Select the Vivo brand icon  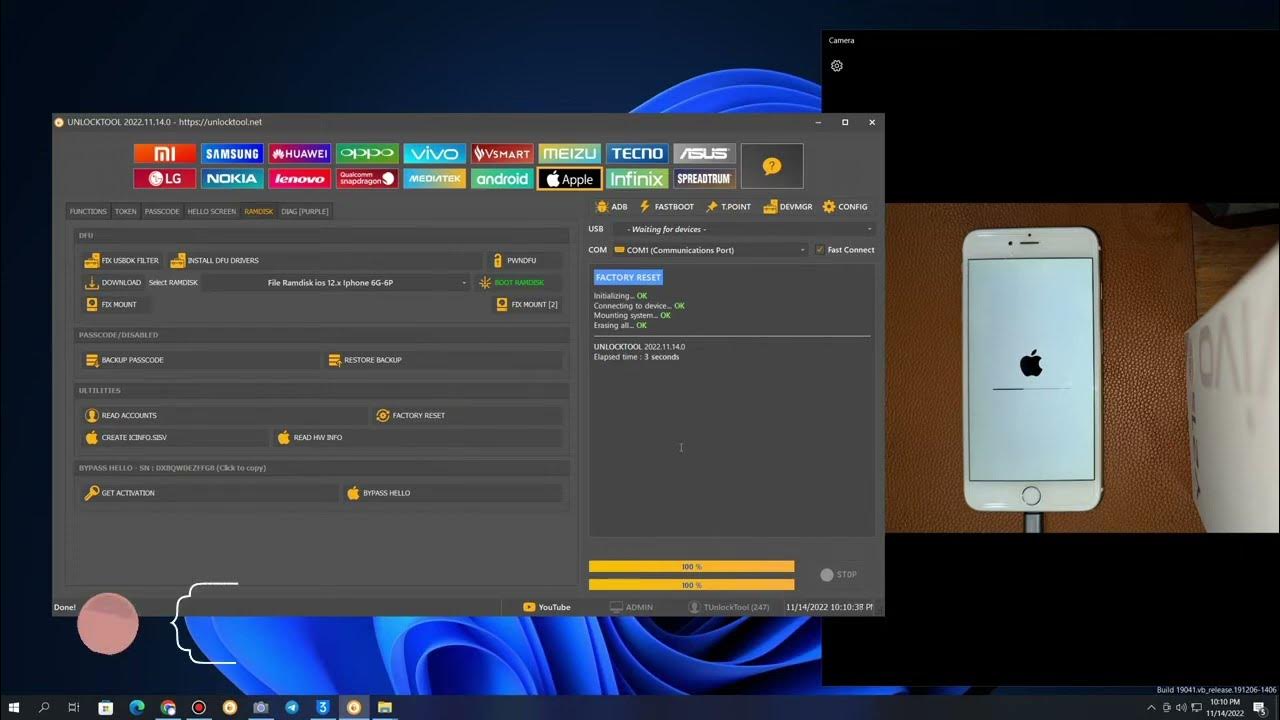point(434,153)
